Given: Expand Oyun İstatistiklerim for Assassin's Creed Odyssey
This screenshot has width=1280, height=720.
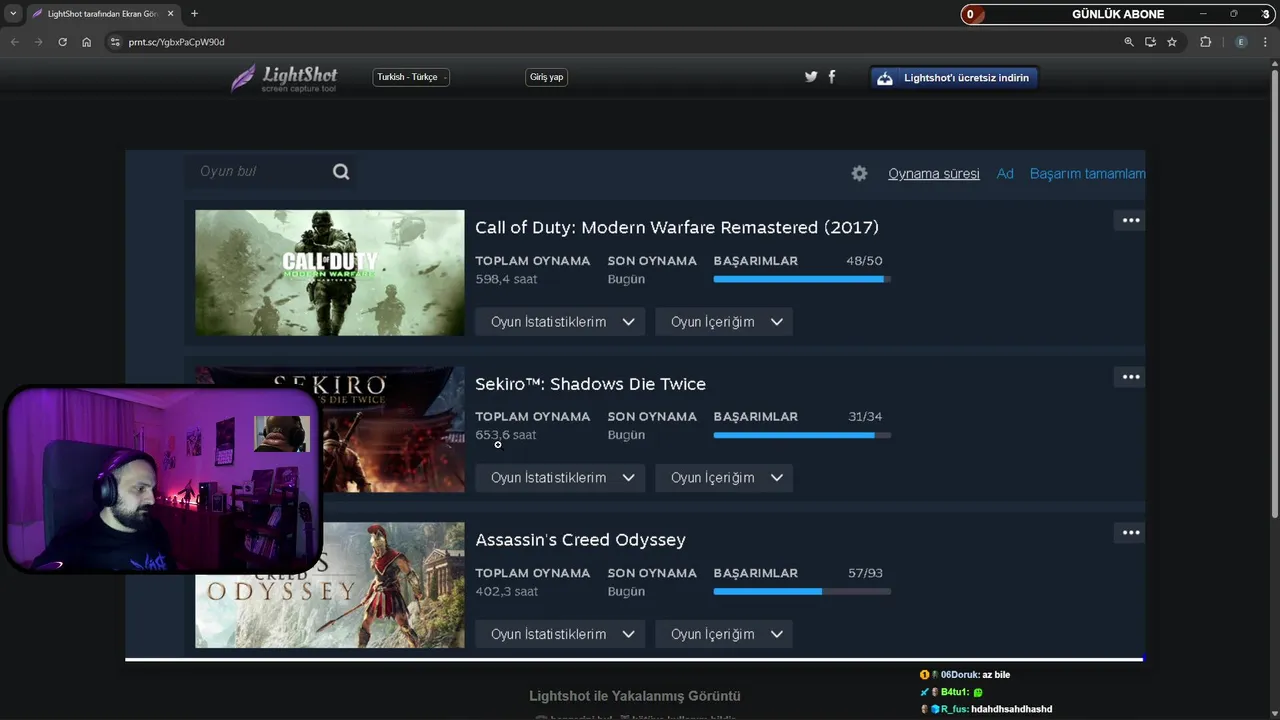Looking at the screenshot, I should click(x=562, y=634).
